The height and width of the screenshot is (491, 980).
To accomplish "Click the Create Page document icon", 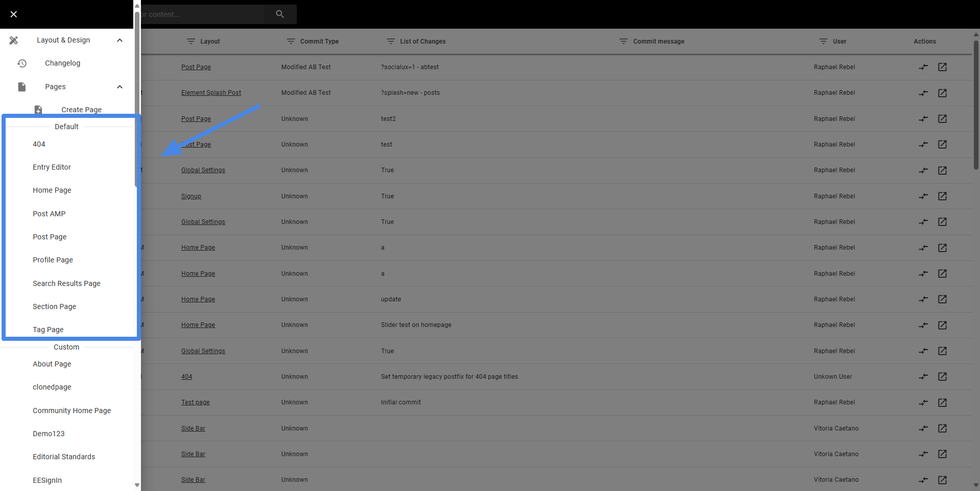I will (38, 110).
